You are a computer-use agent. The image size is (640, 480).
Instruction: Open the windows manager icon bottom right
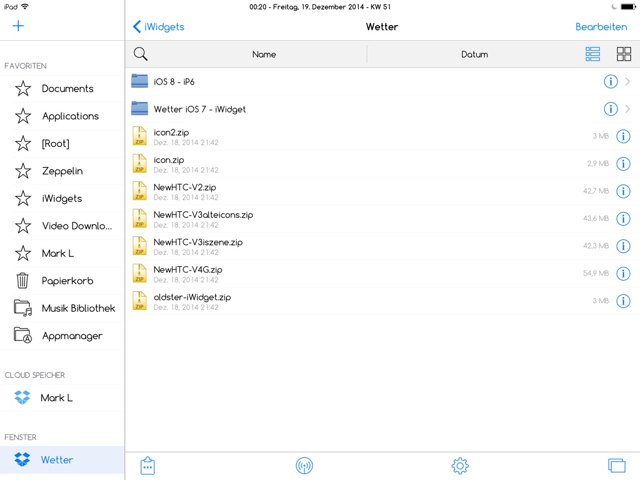pyautogui.click(x=616, y=466)
